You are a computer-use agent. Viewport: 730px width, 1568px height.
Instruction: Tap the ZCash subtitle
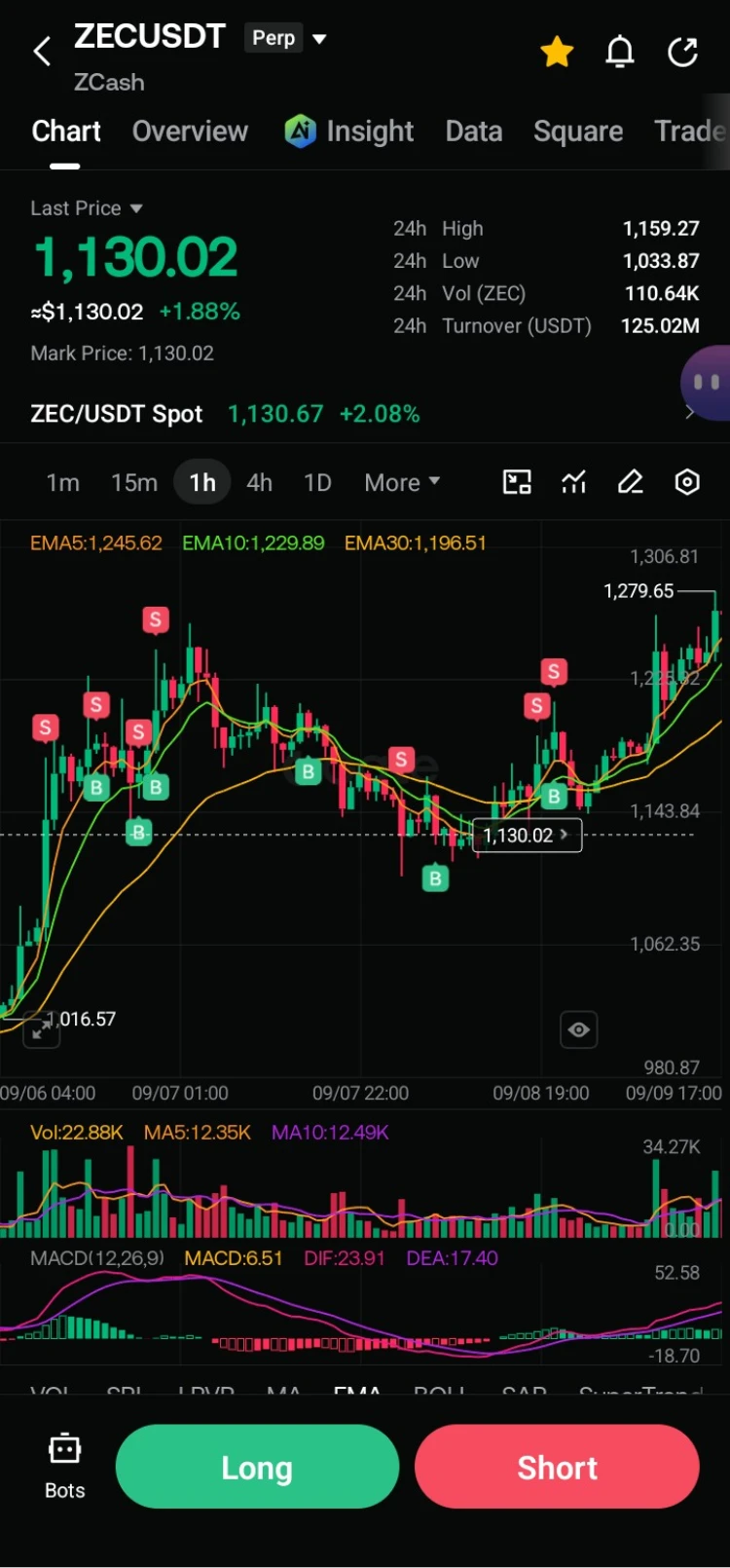point(109,82)
